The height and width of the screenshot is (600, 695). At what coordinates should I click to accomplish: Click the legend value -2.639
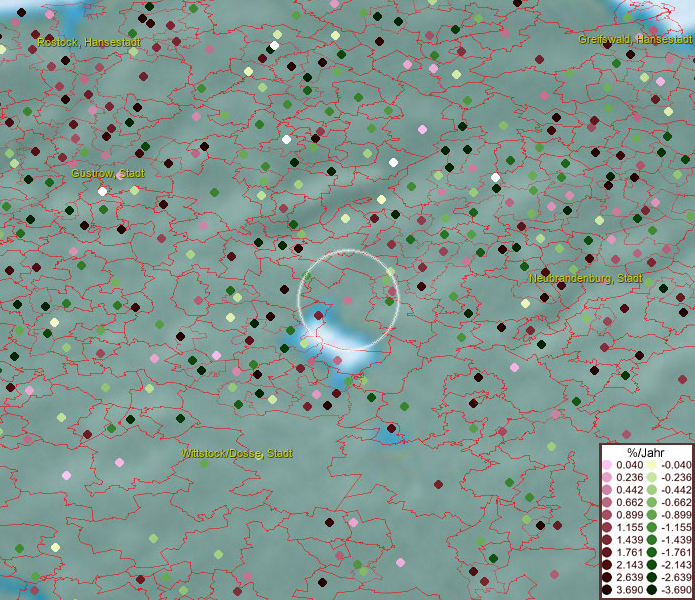pos(676,577)
